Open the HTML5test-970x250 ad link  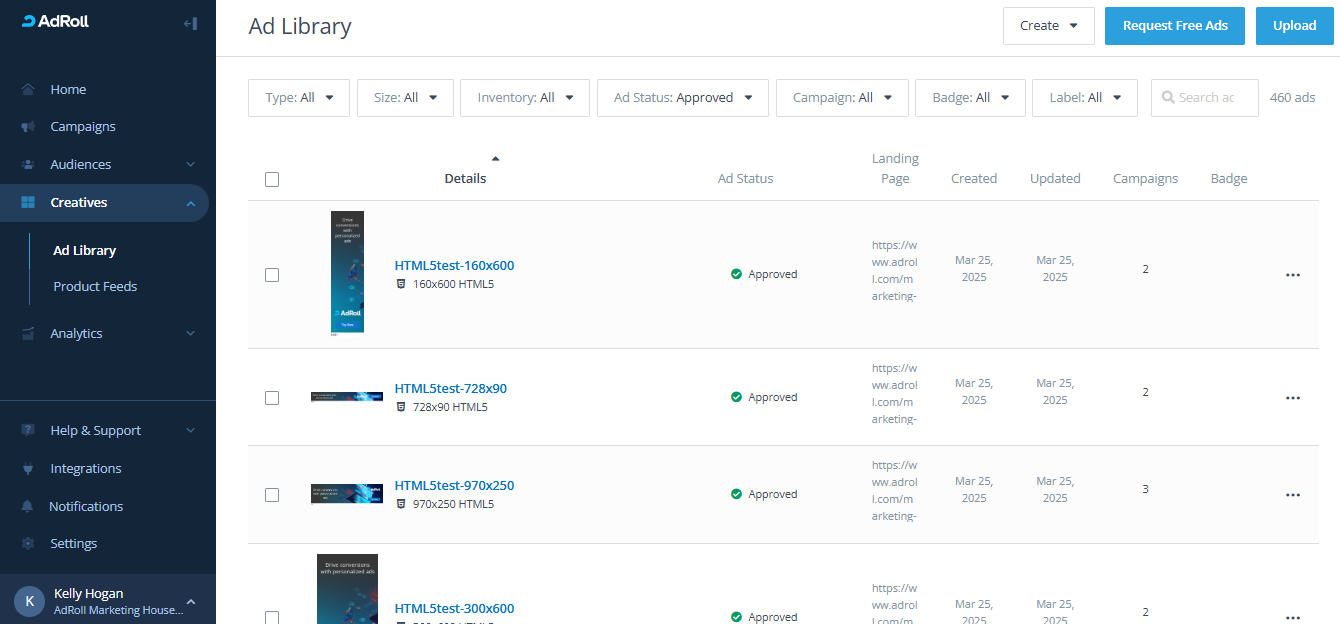(454, 486)
